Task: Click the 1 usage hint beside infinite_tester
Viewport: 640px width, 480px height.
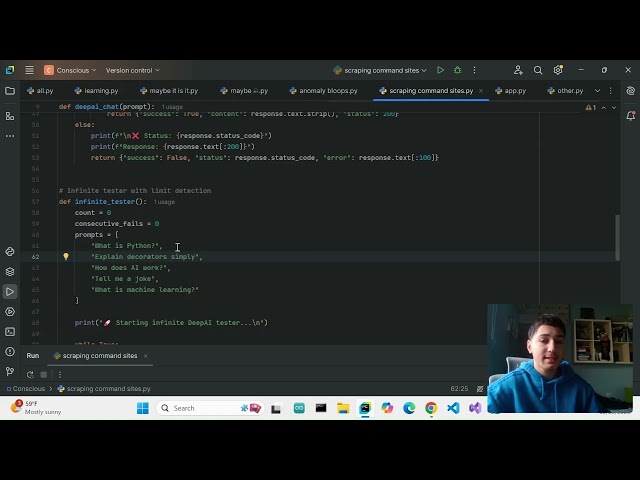Action: click(164, 202)
